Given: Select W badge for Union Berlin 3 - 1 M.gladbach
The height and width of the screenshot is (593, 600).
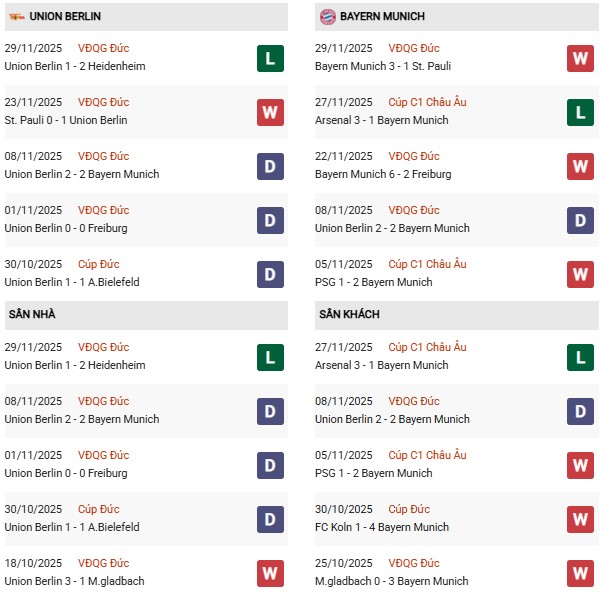Looking at the screenshot, I should coord(270,573).
